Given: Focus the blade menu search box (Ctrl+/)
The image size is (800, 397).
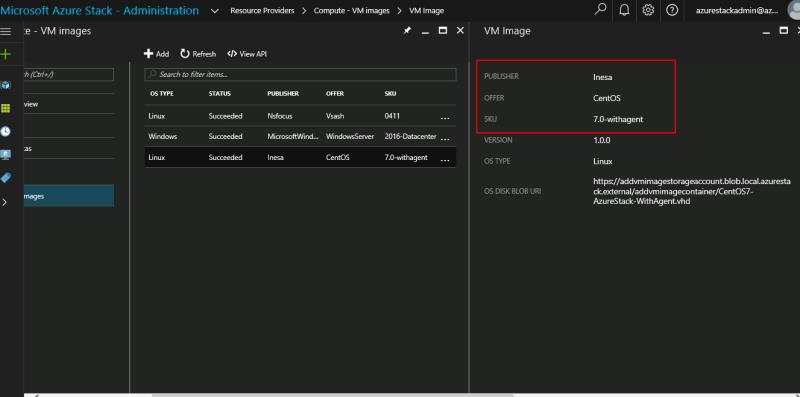Looking at the screenshot, I should point(68,75).
